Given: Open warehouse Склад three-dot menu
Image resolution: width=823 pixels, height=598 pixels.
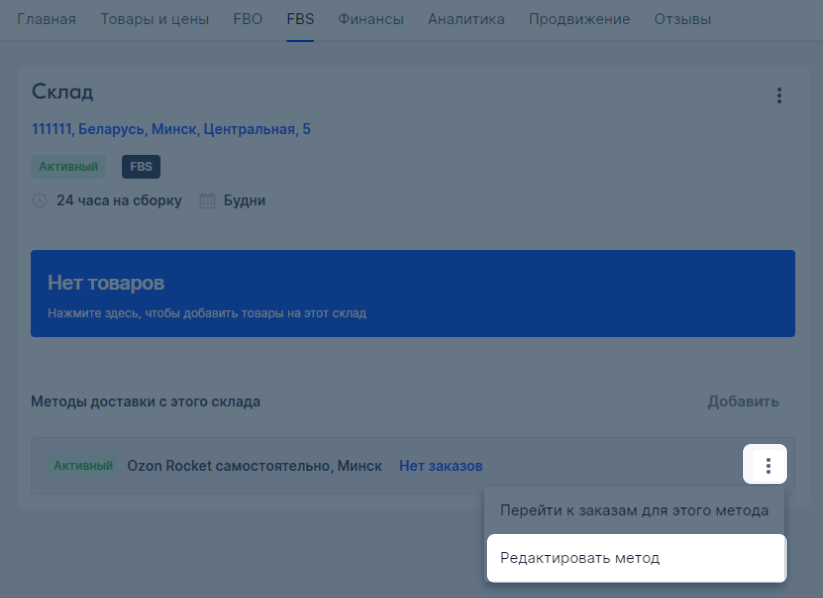Looking at the screenshot, I should click(x=779, y=96).
